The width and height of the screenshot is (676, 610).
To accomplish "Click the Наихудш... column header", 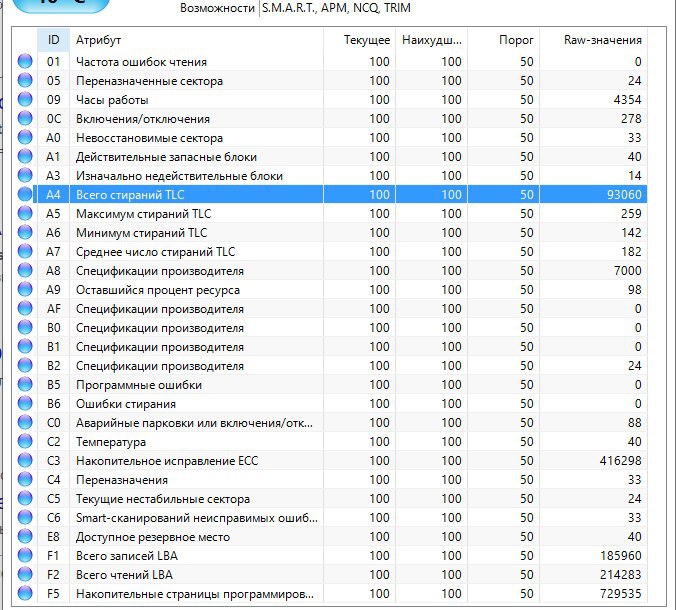I will pyautogui.click(x=431, y=40).
